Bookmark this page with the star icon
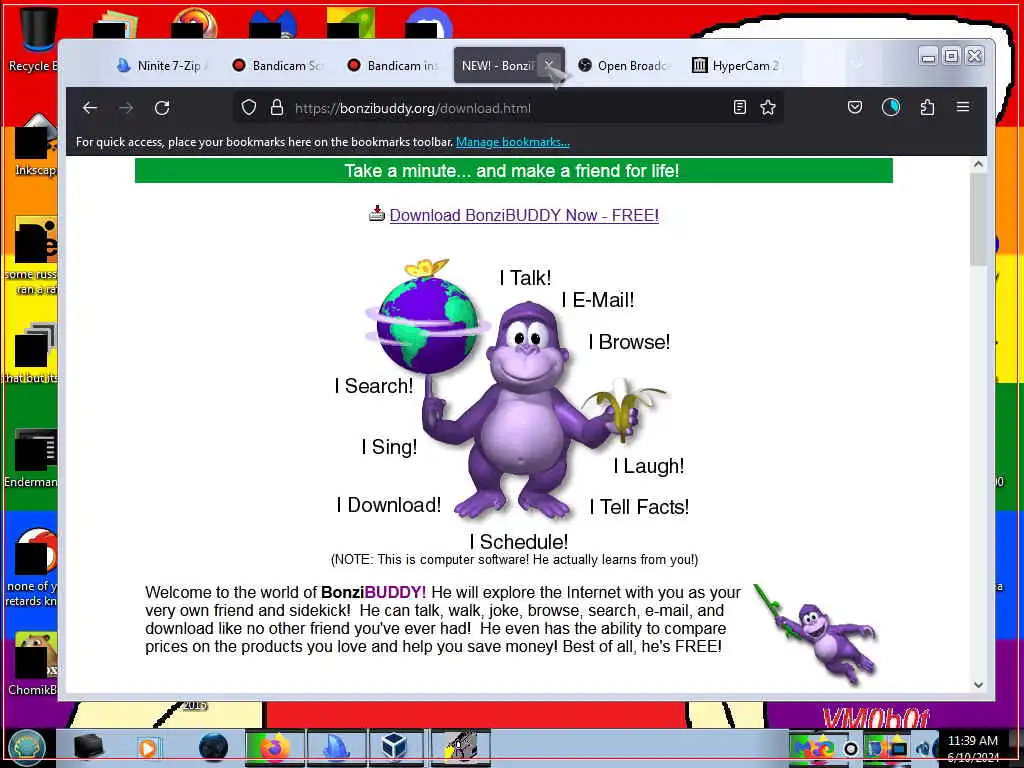1024x768 pixels. coord(768,107)
